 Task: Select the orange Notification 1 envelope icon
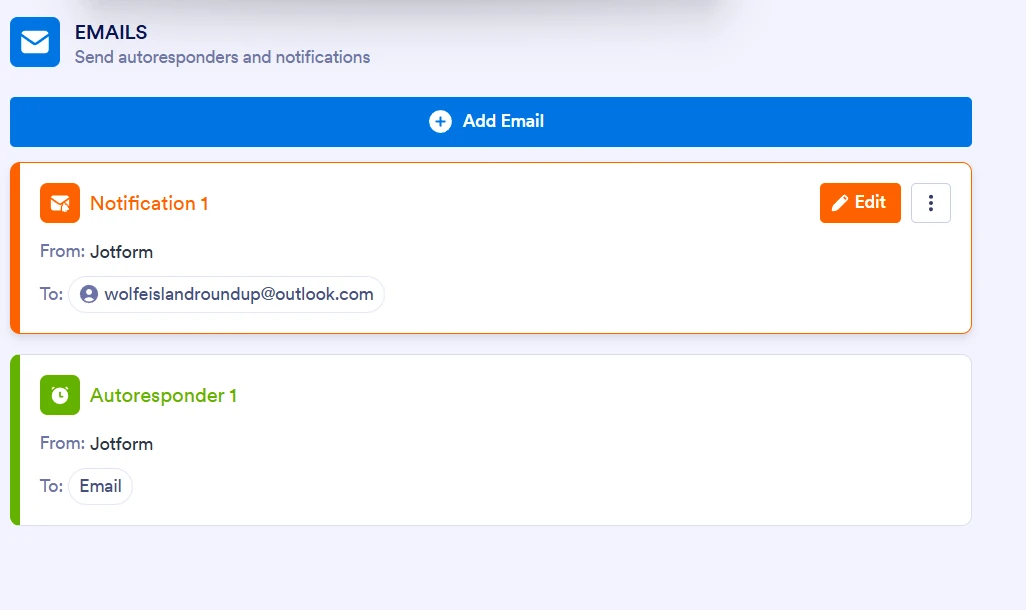[59, 202]
